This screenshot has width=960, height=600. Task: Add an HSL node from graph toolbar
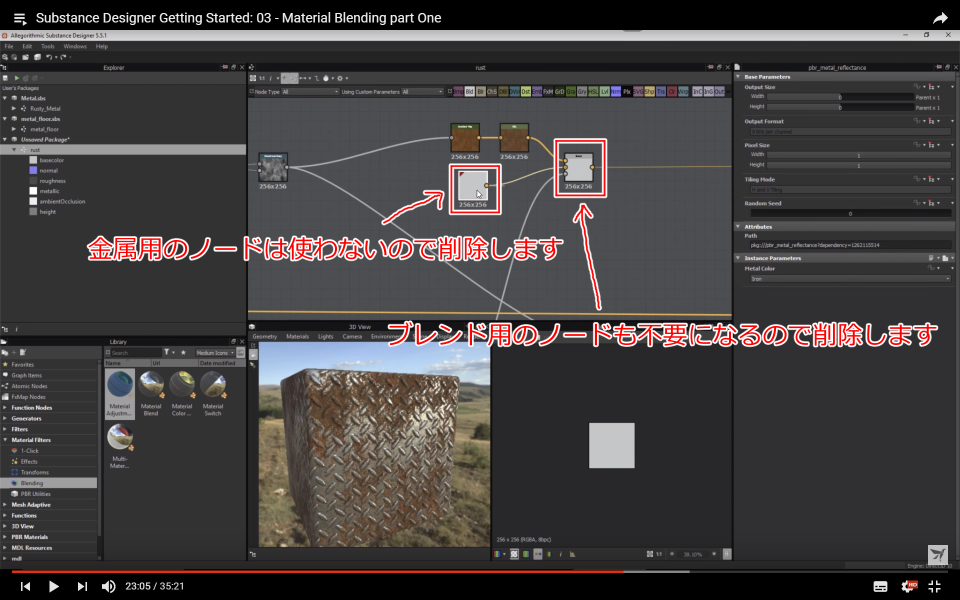593,92
